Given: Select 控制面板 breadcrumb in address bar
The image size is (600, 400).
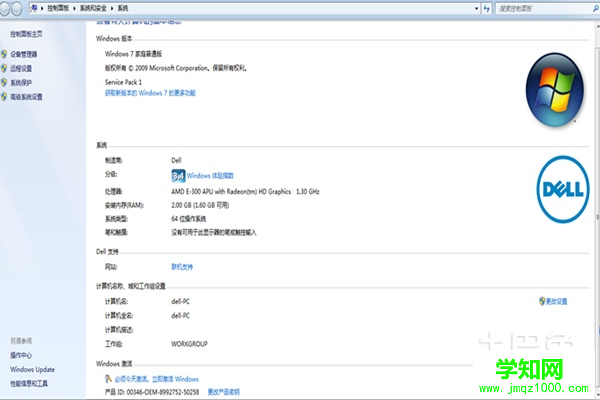Looking at the screenshot, I should coord(58,8).
